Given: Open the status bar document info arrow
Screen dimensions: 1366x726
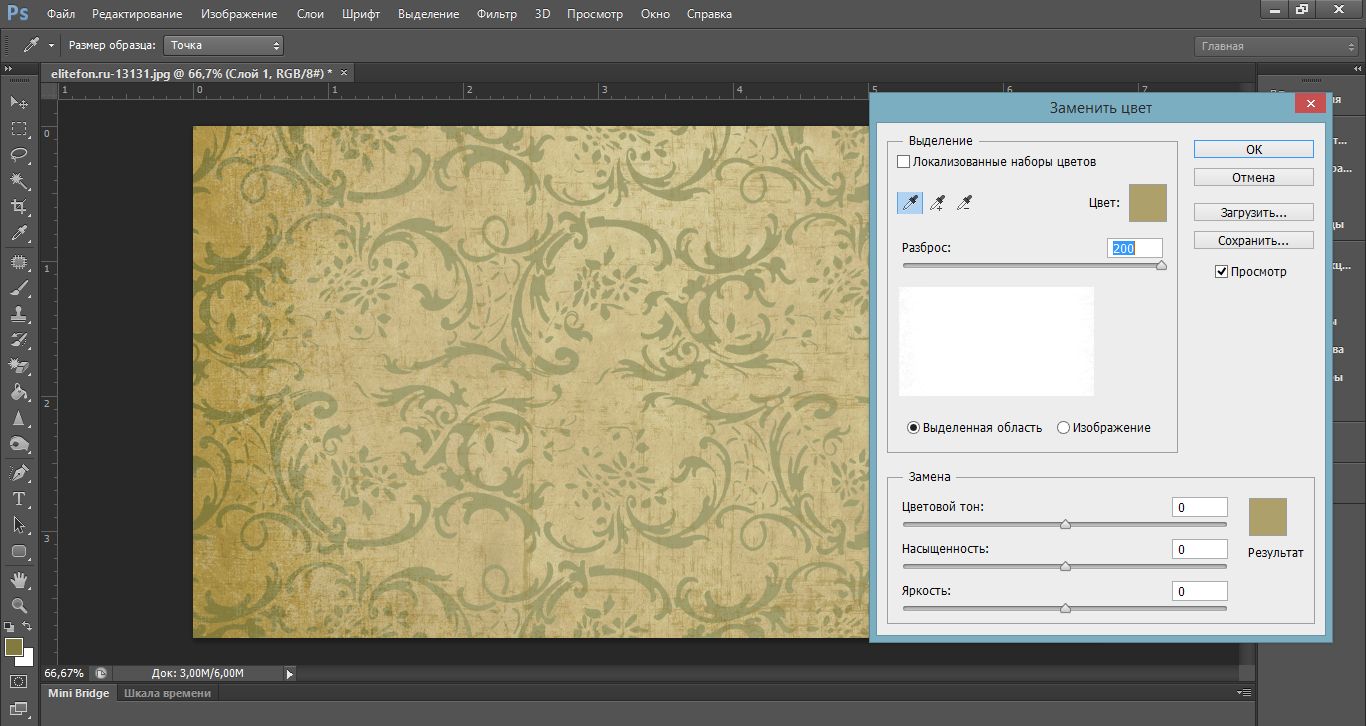Looking at the screenshot, I should (x=290, y=674).
